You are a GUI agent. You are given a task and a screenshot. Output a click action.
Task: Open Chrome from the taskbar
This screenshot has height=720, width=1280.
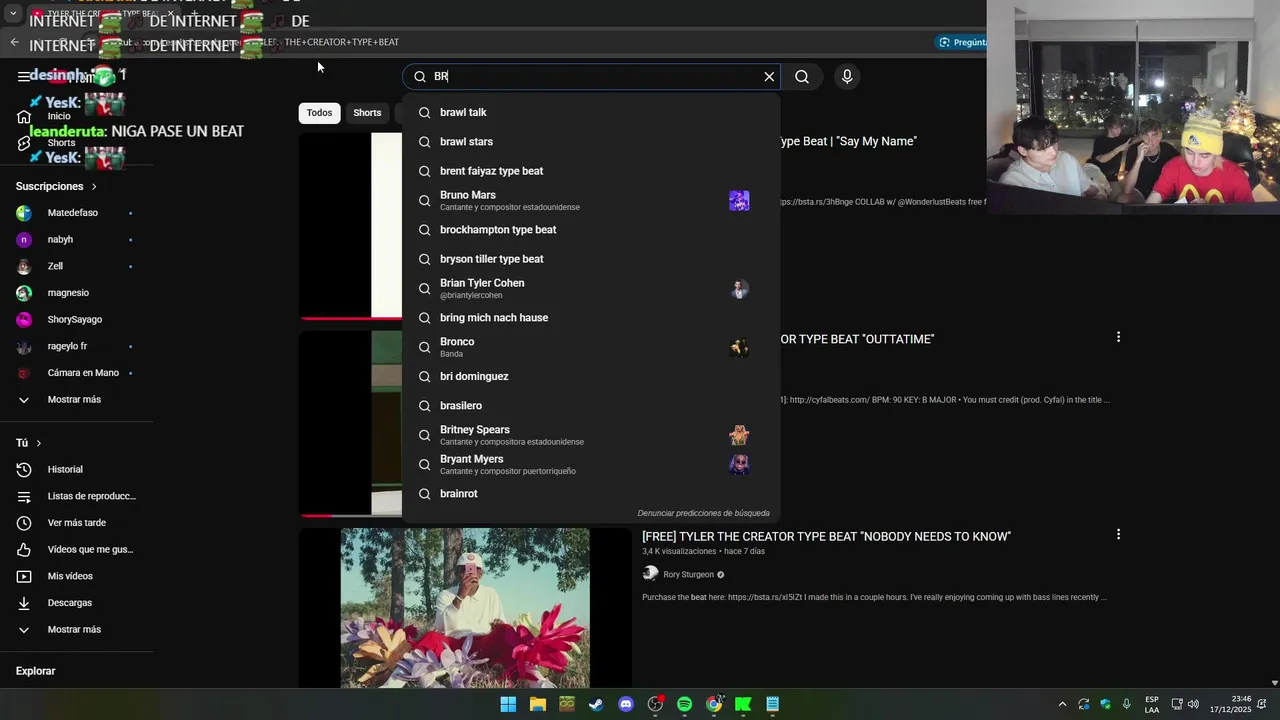[714, 704]
